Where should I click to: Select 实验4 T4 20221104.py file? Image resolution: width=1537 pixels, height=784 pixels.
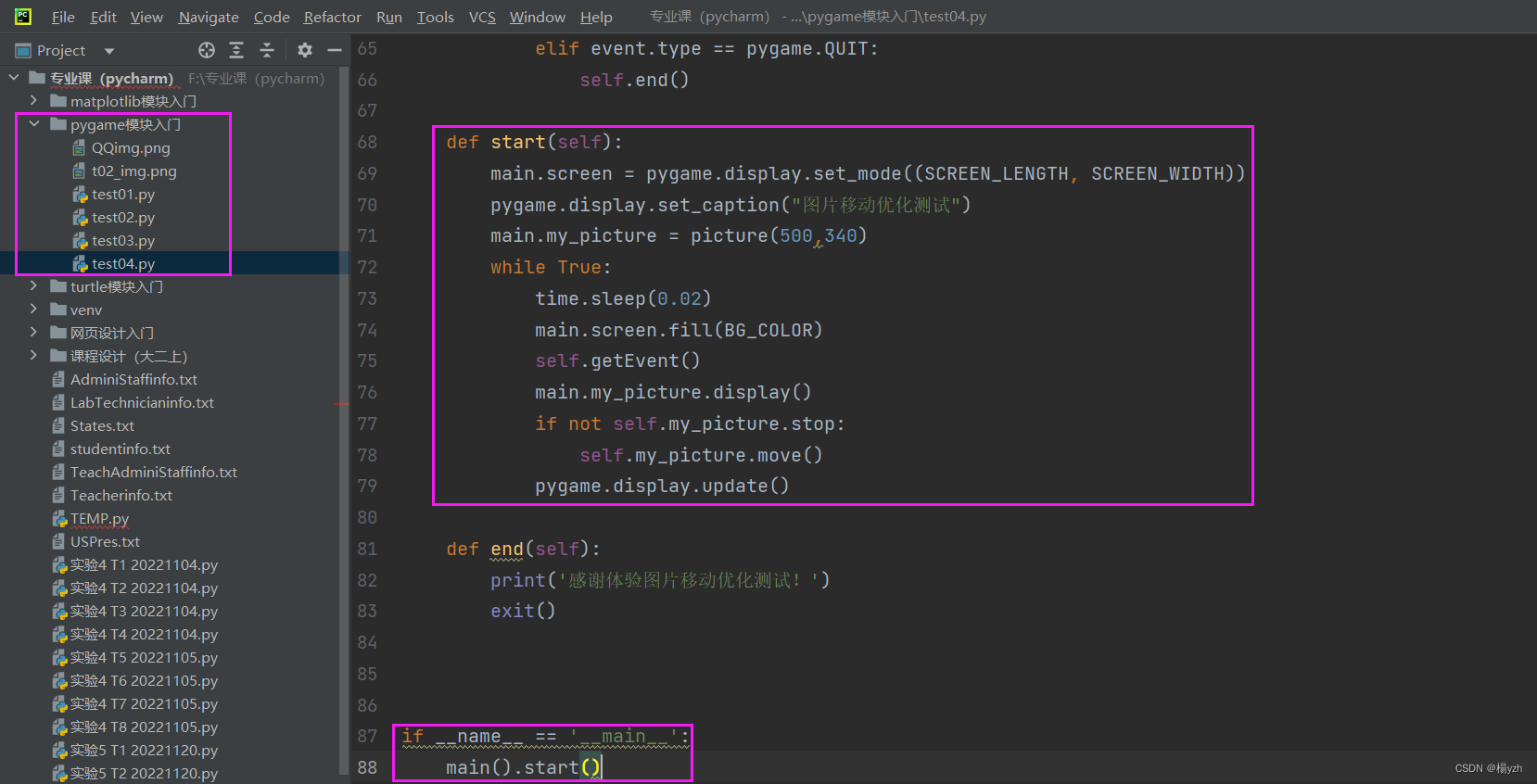[x=144, y=634]
